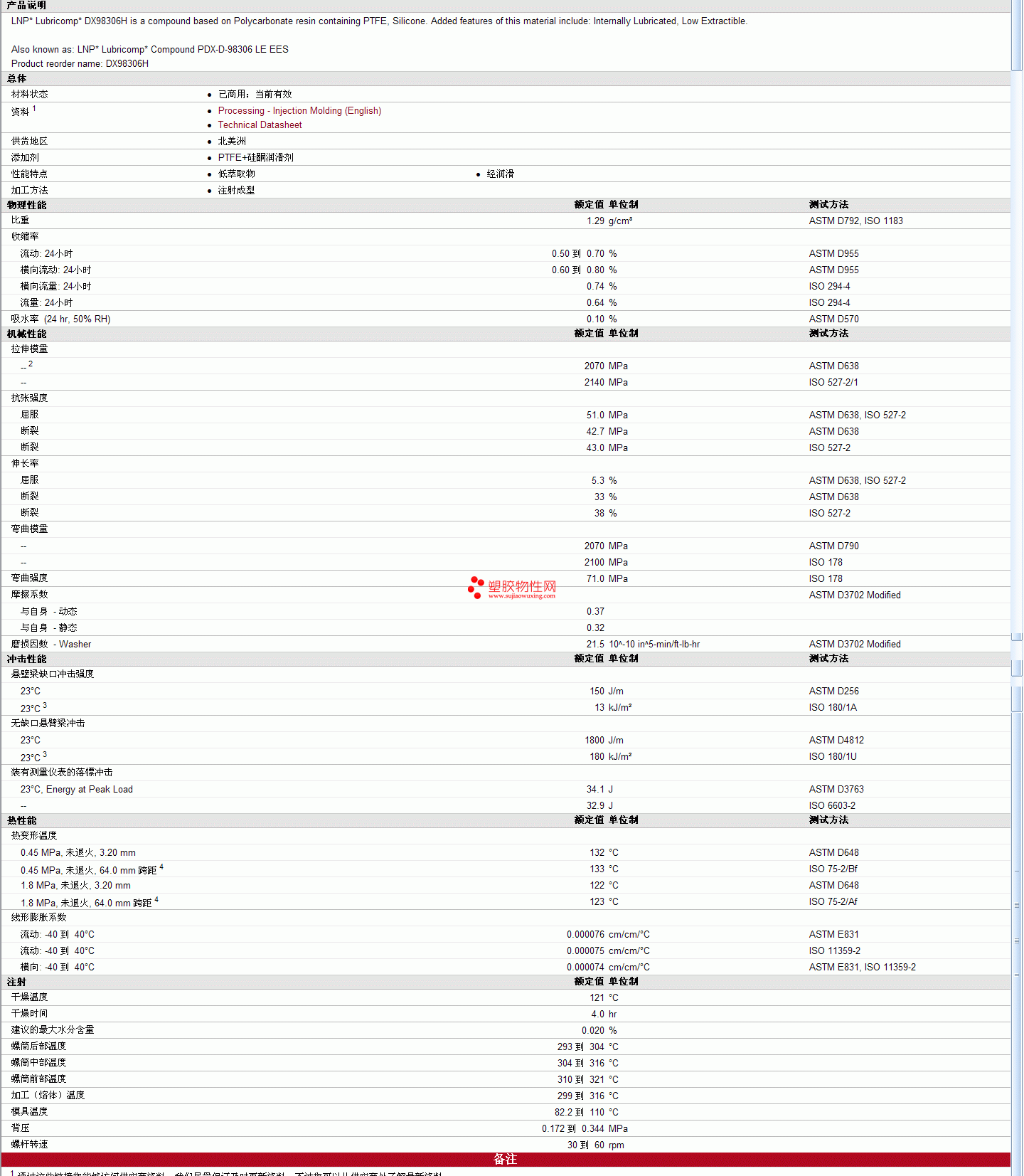Select the "吸水率 (24 hr, 50% RH)" label
The image size is (1024, 1176).
tap(60, 319)
